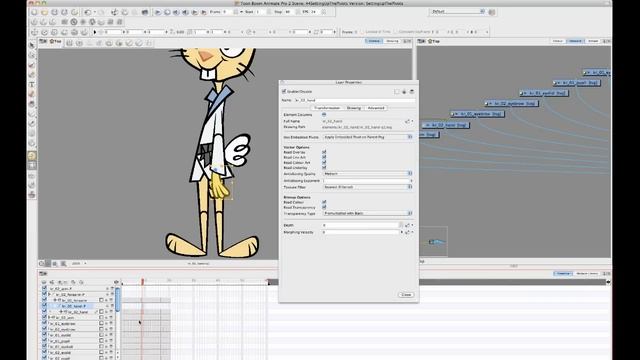Click the workspace manager icon beside Default dropdown

pos(492,12)
